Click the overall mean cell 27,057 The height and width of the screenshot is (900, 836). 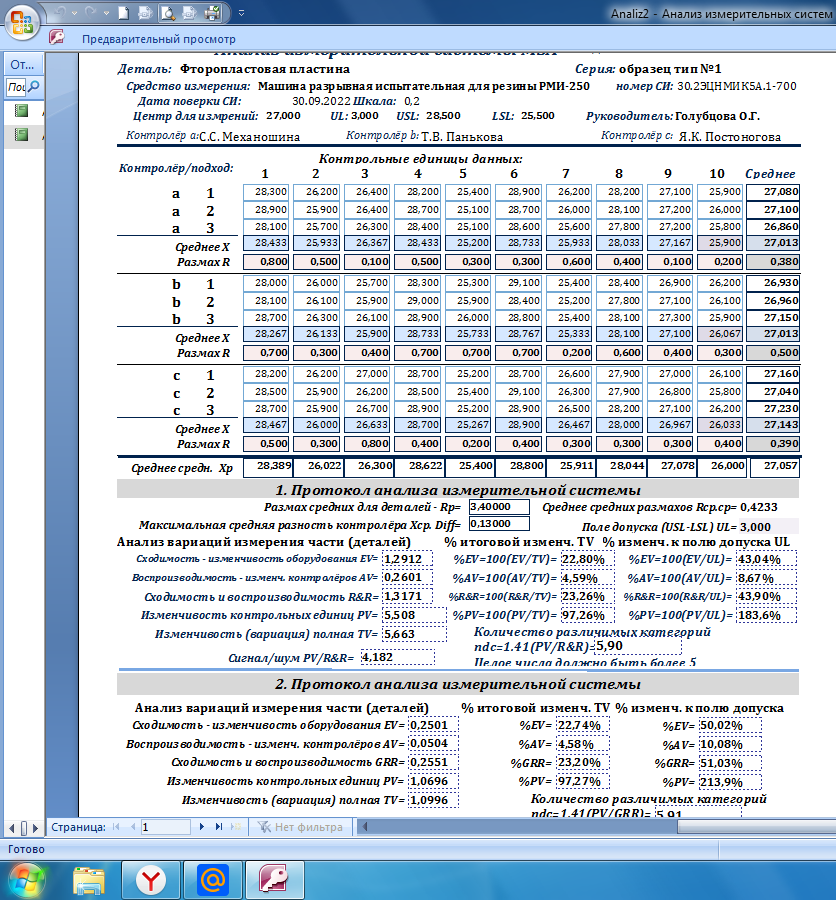coord(775,467)
